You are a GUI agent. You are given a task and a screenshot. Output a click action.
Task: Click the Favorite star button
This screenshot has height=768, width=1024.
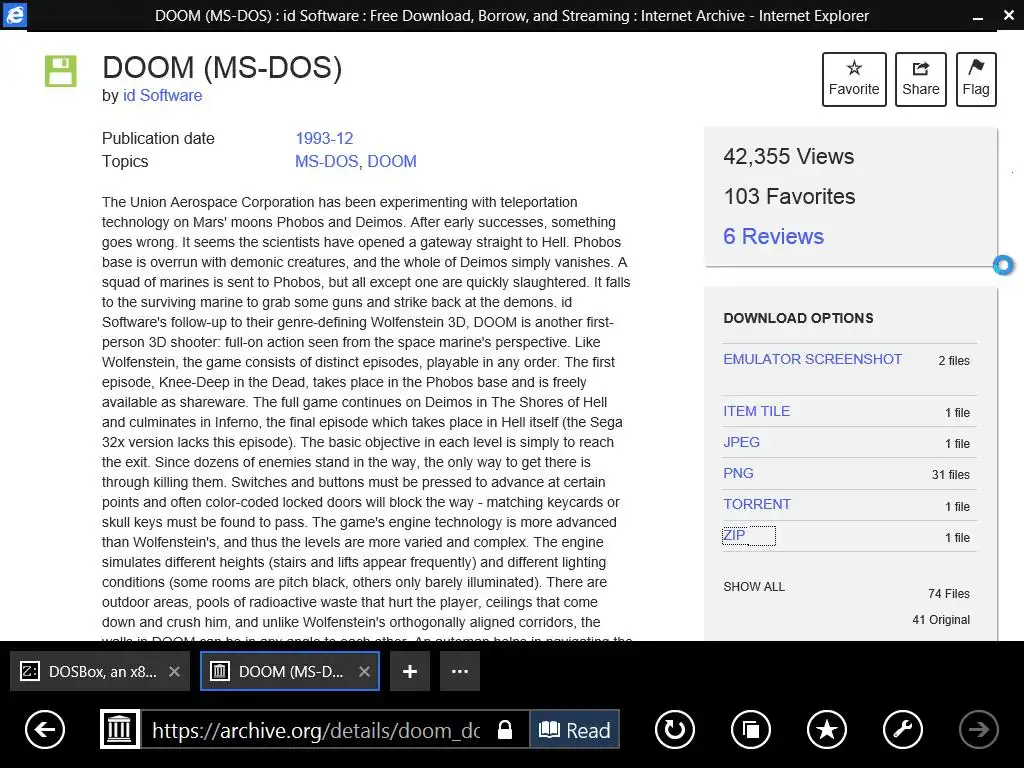point(854,79)
